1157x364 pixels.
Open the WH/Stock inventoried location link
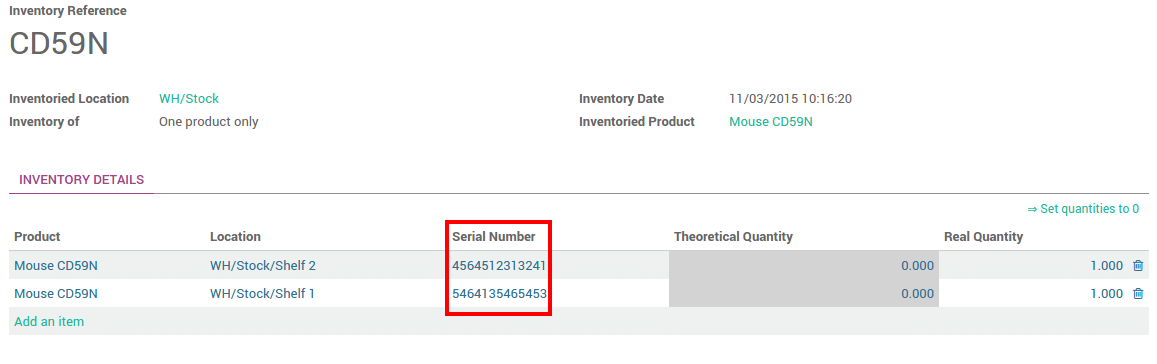189,98
